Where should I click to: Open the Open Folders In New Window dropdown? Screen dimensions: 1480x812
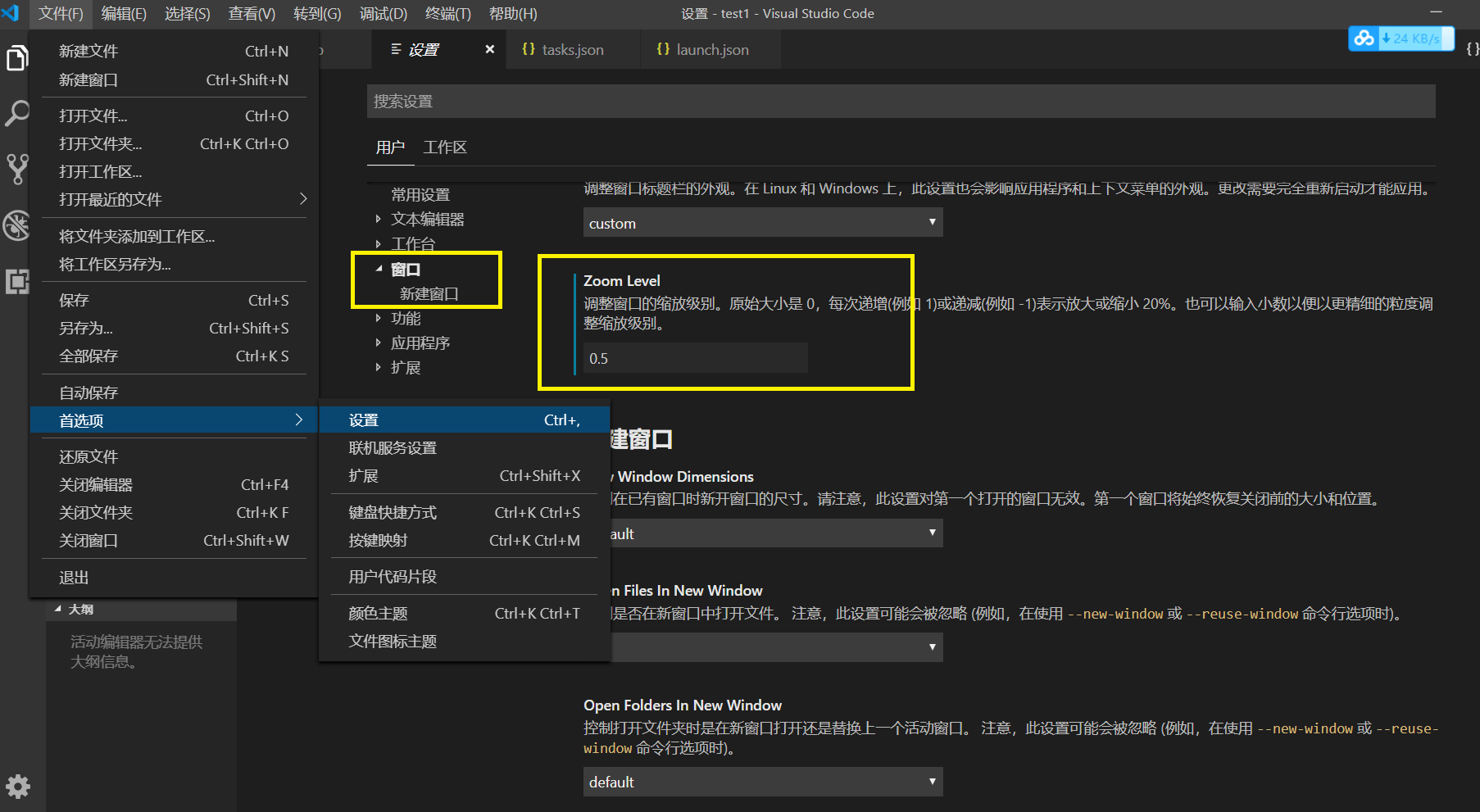pyautogui.click(x=763, y=782)
